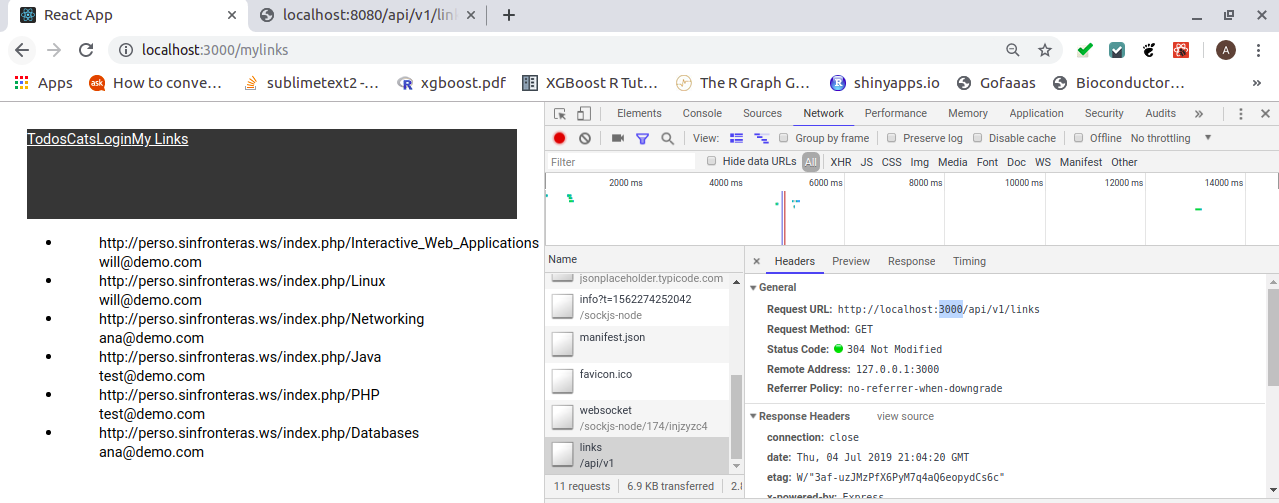Click the network Filter text field

[x=620, y=162]
